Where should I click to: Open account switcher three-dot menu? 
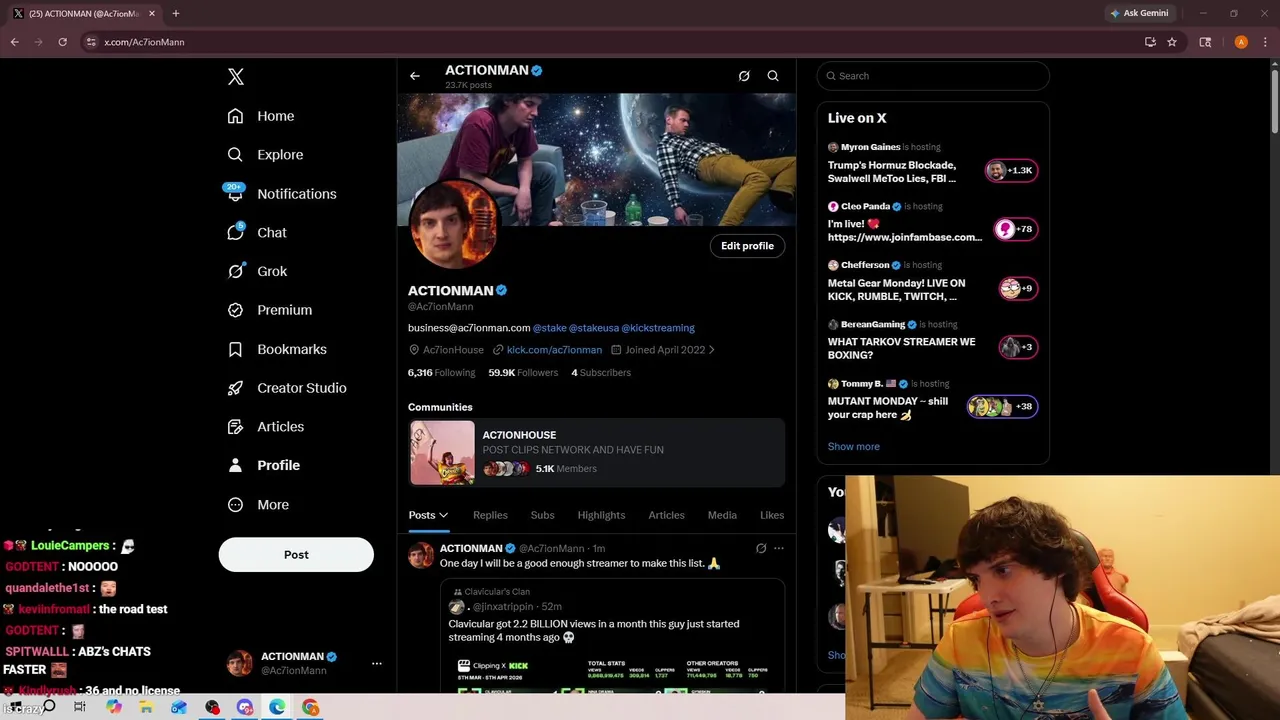coord(377,663)
